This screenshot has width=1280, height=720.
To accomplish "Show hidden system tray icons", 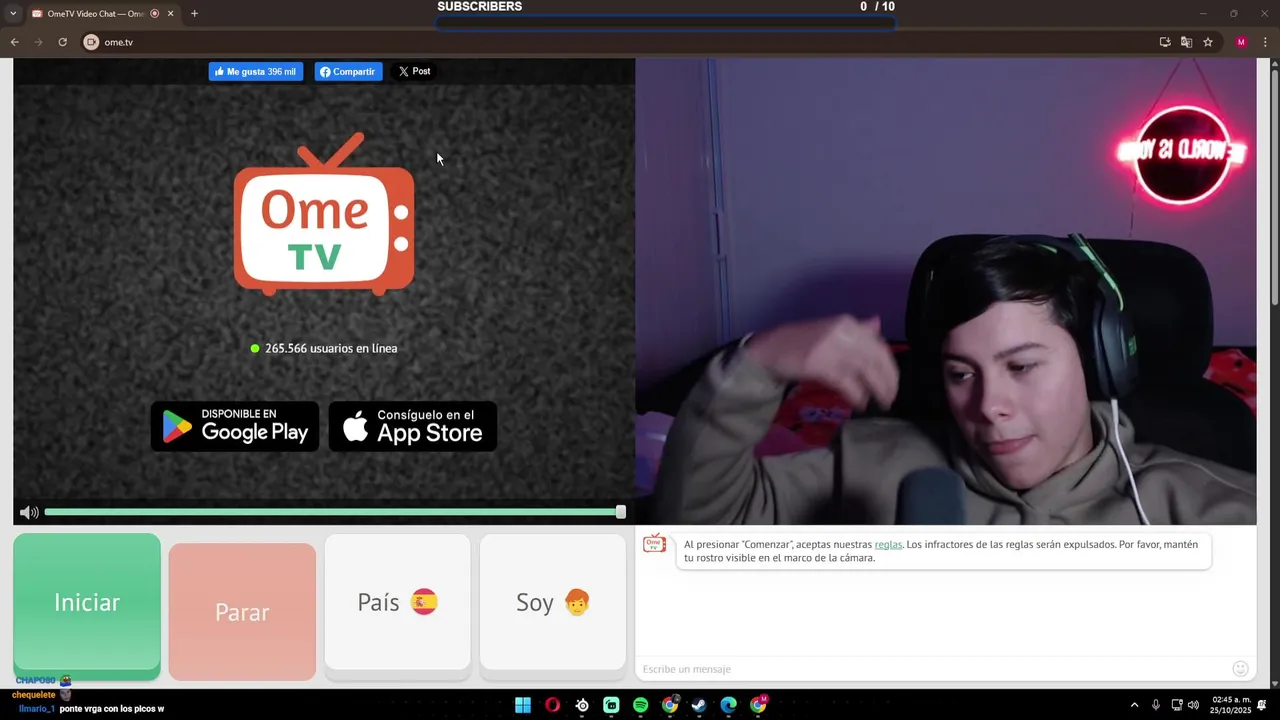I will coord(1134,705).
